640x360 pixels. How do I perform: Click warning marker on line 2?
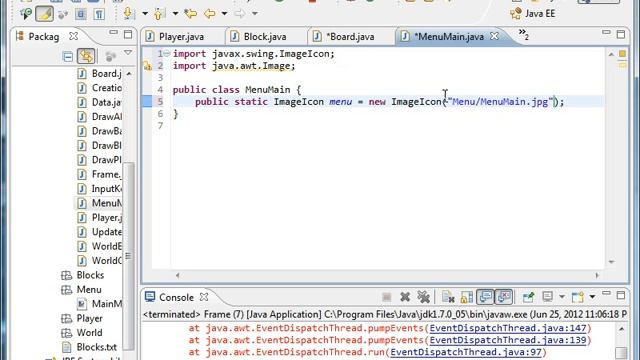pyautogui.click(x=147, y=66)
